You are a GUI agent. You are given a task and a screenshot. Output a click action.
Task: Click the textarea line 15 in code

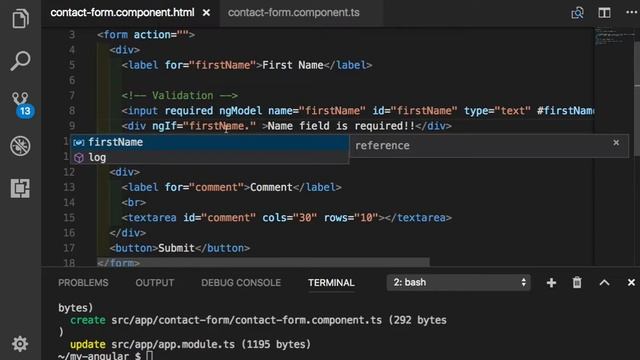287,218
